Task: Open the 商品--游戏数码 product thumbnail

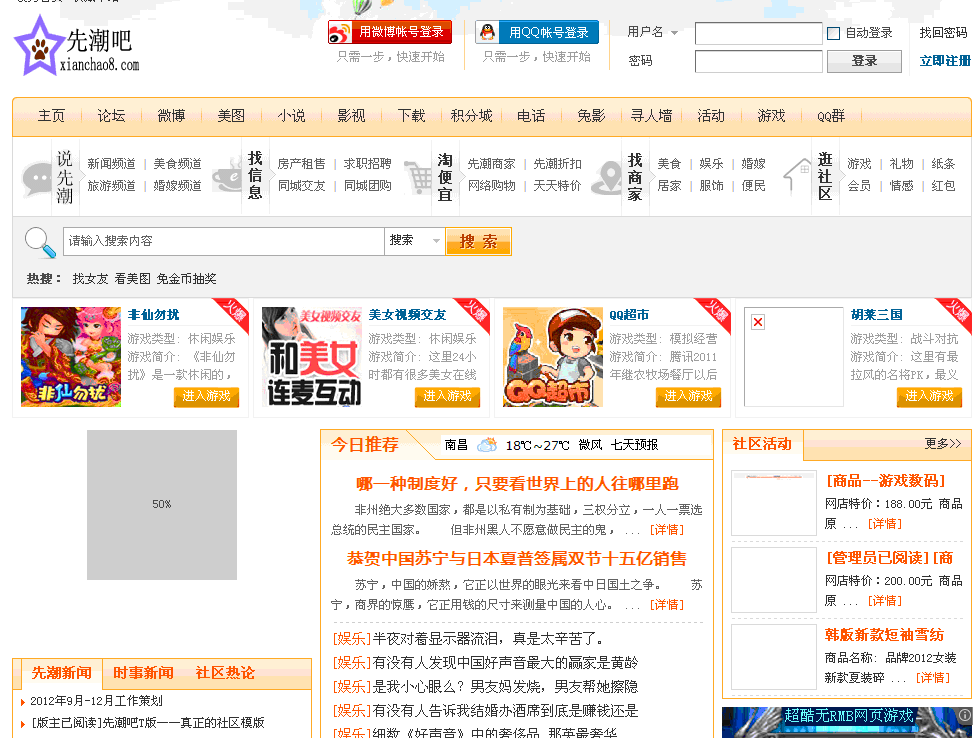Action: tap(774, 503)
